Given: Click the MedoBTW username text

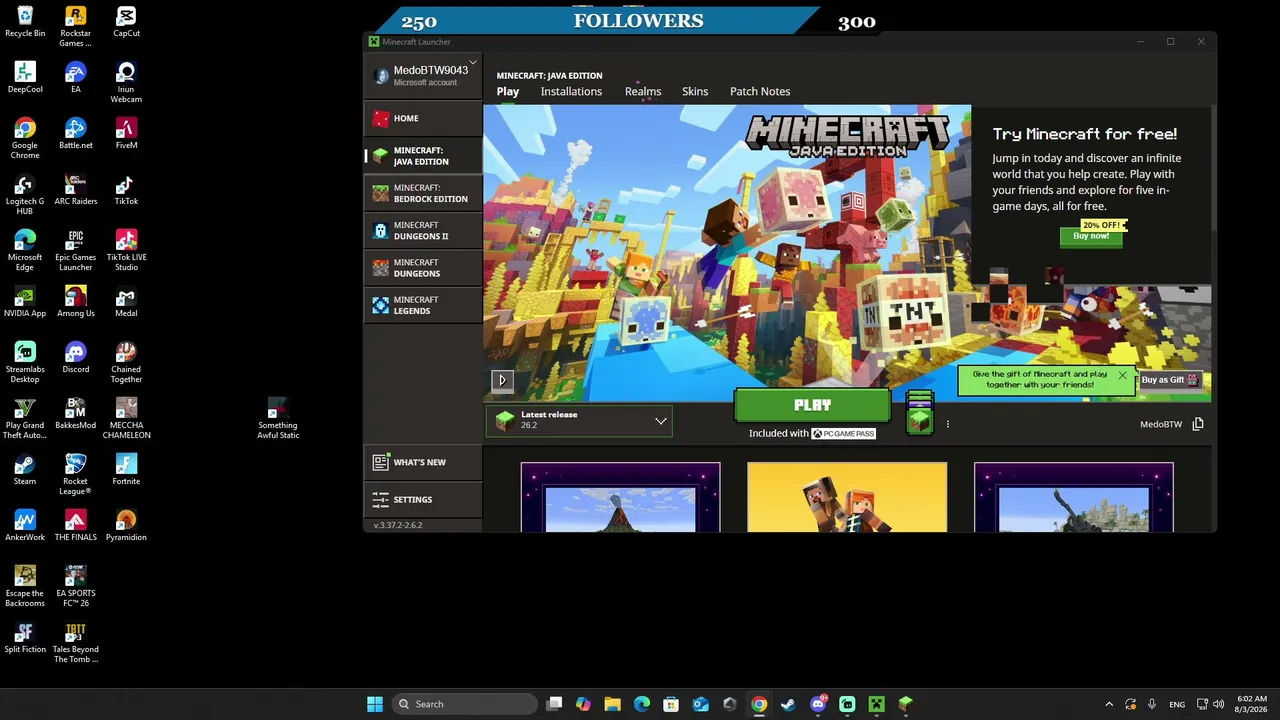Looking at the screenshot, I should pyautogui.click(x=1161, y=424).
